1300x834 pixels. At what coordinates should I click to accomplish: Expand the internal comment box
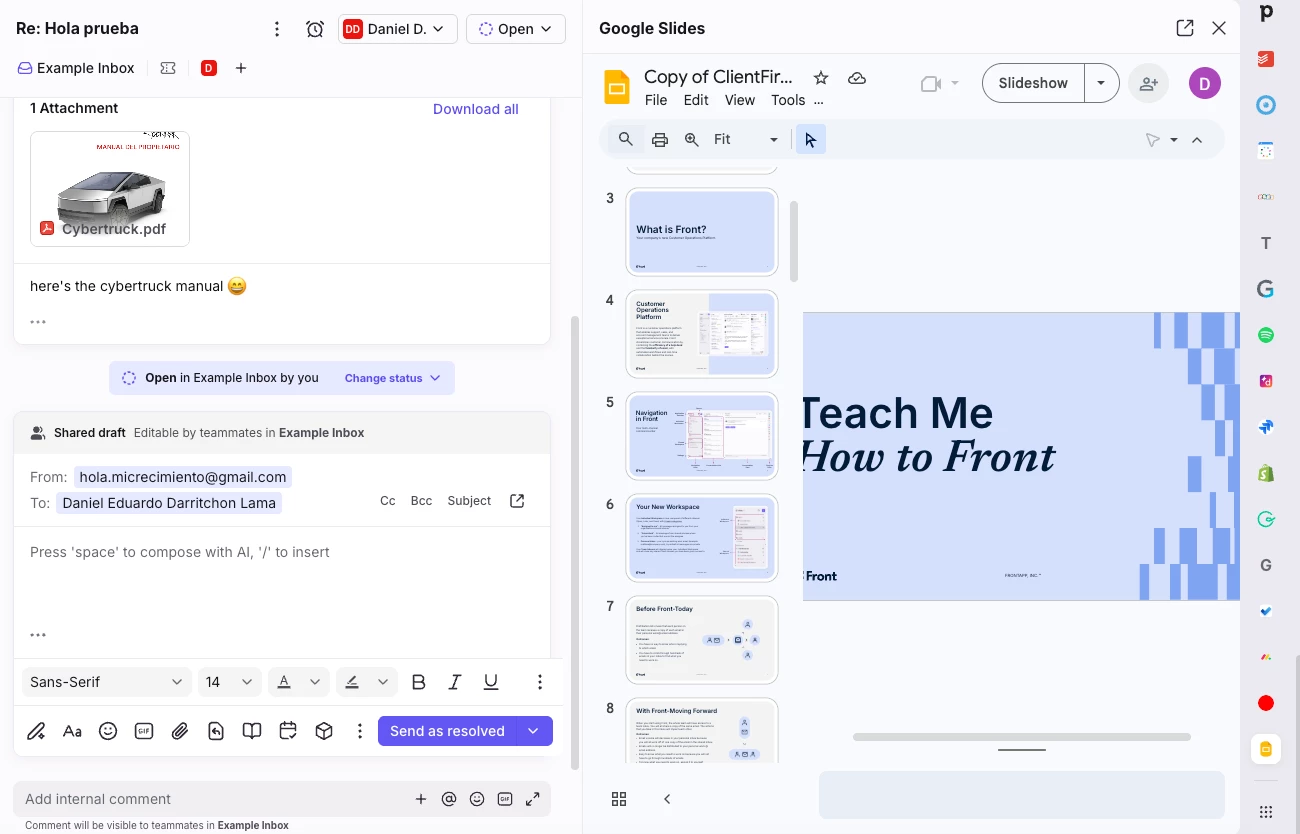coord(533,799)
